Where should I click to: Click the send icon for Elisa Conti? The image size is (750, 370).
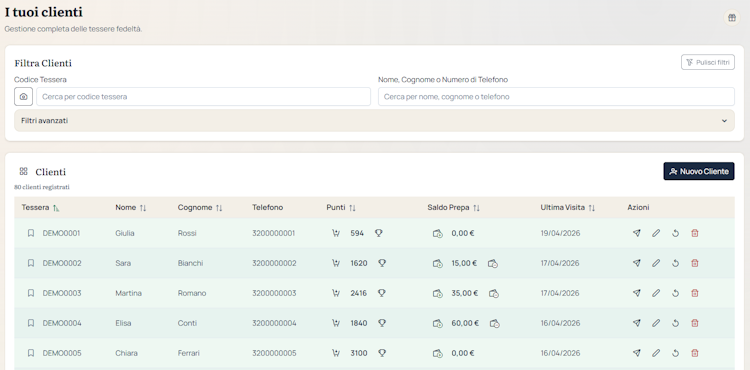(637, 323)
